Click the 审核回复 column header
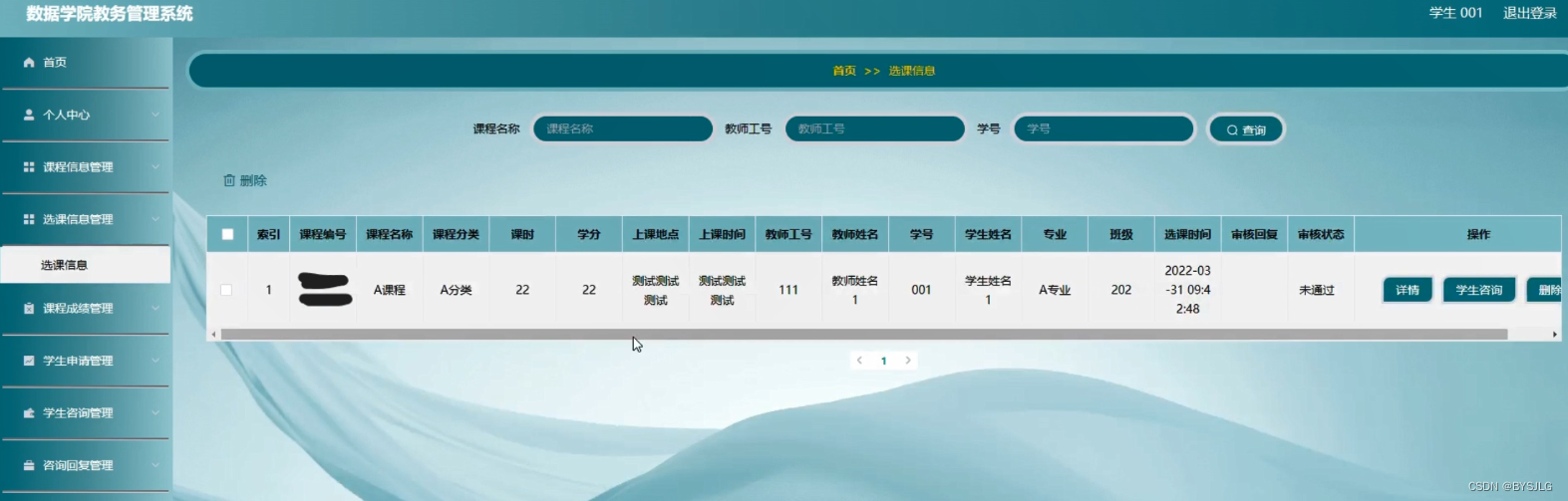1568x501 pixels. 1255,234
